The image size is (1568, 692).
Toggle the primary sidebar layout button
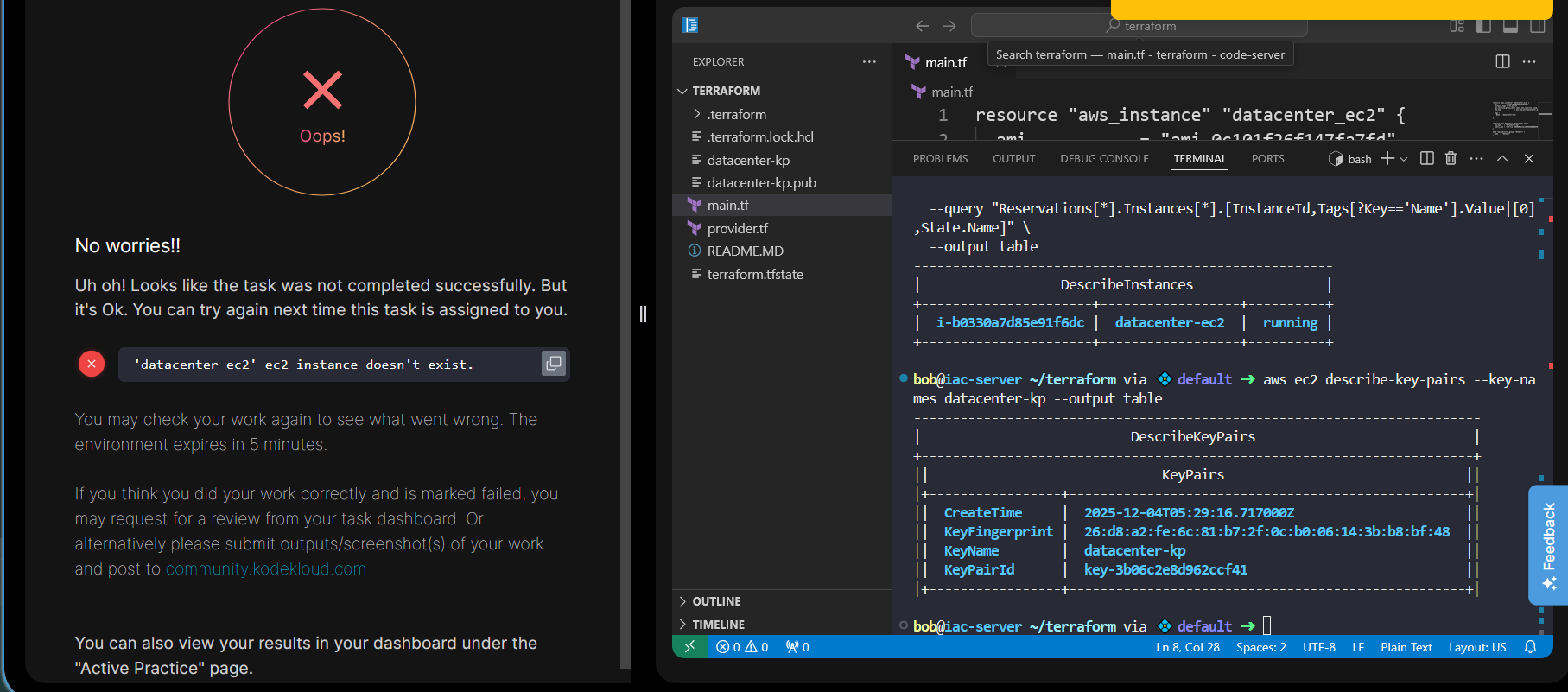click(x=1483, y=26)
